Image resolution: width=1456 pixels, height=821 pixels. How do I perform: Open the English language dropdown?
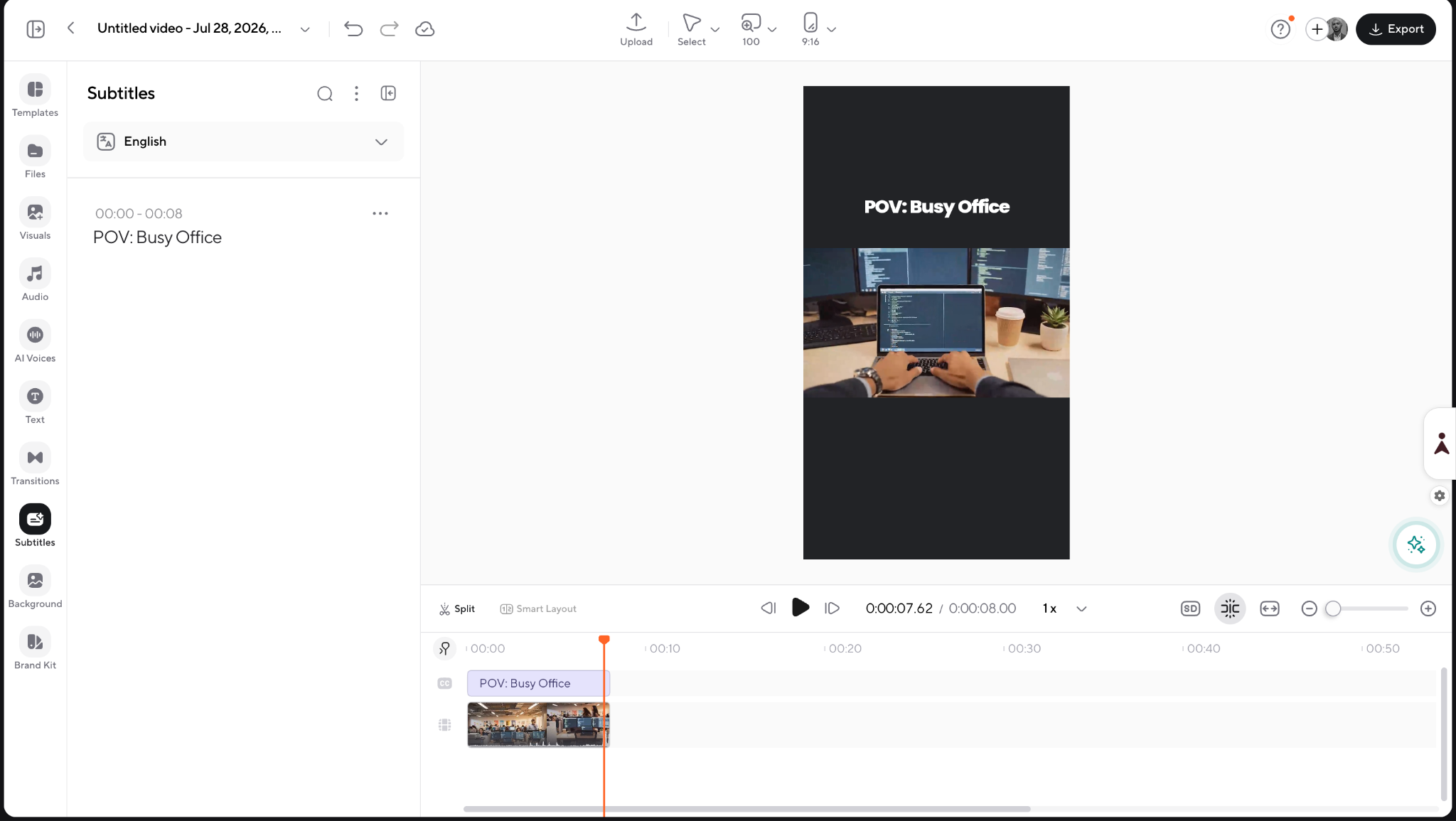[x=243, y=141]
